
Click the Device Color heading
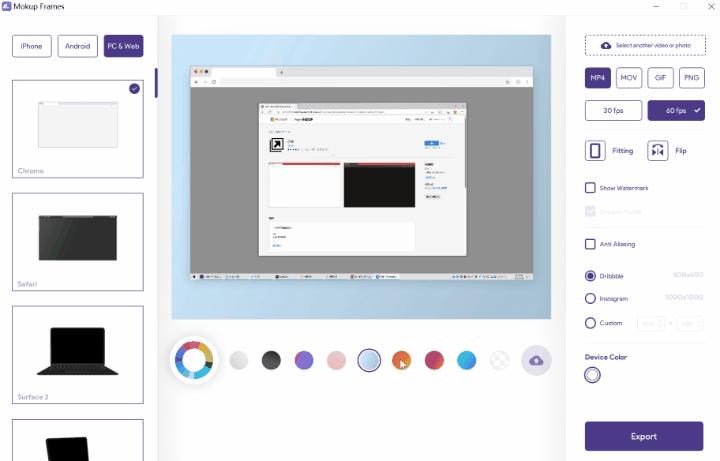pos(606,357)
